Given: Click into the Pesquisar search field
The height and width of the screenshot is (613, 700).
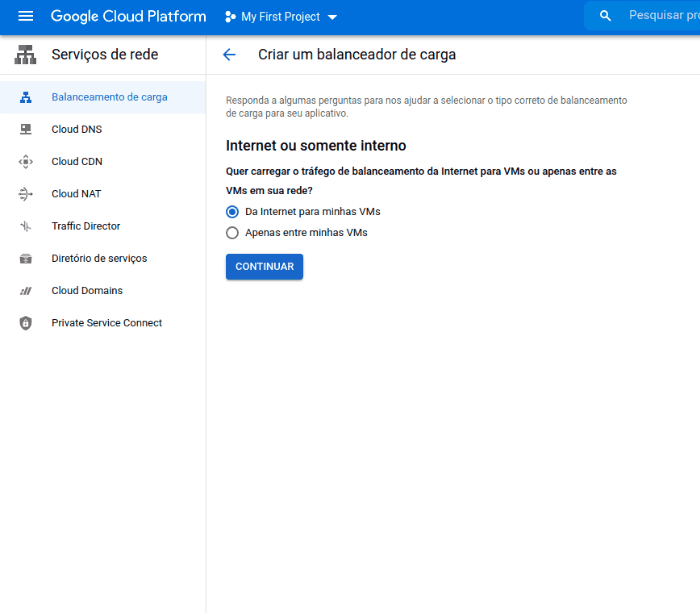Looking at the screenshot, I should [x=660, y=16].
